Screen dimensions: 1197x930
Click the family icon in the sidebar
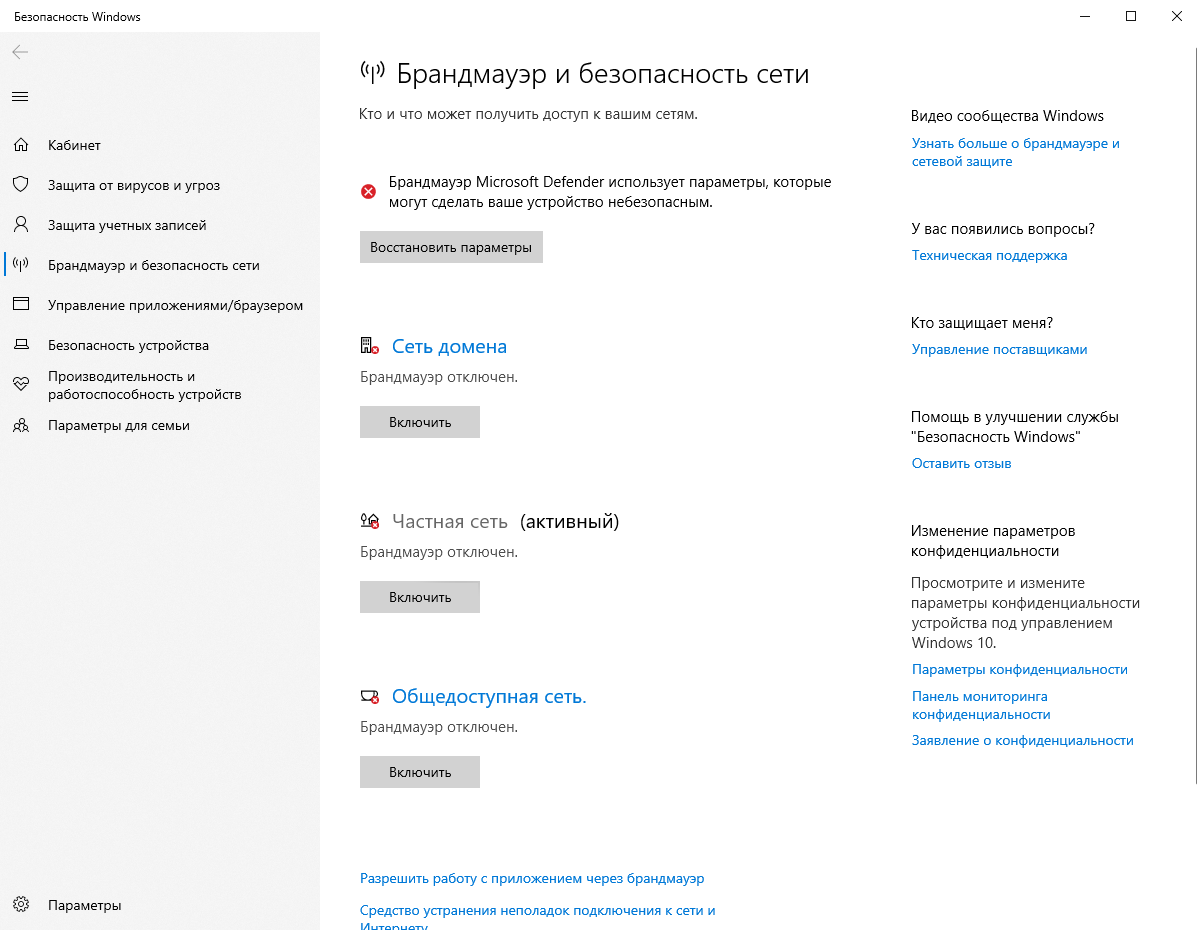21,425
